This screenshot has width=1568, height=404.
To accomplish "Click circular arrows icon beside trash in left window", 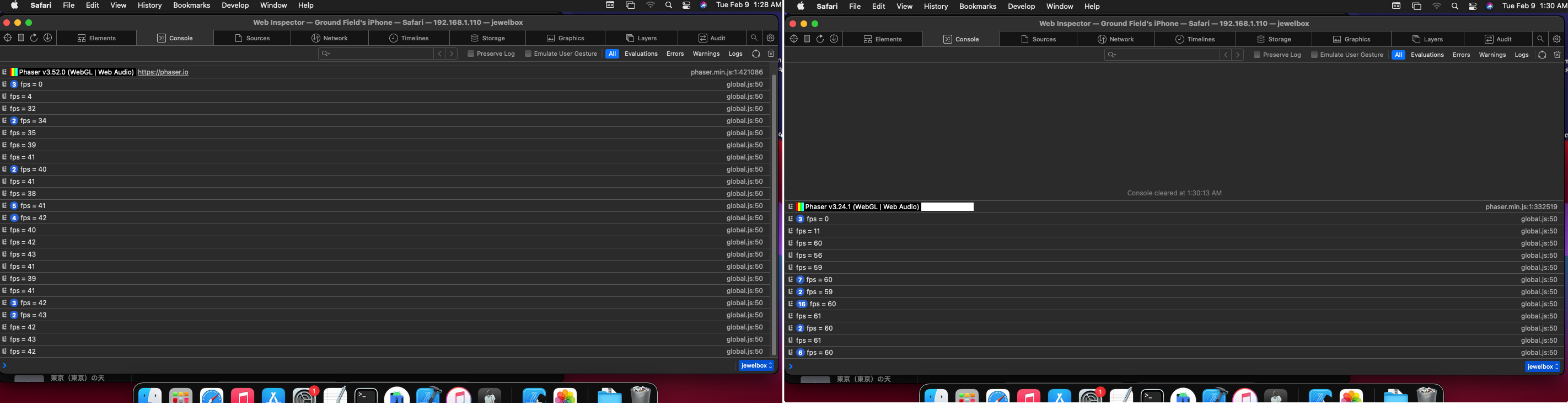I will pos(756,54).
